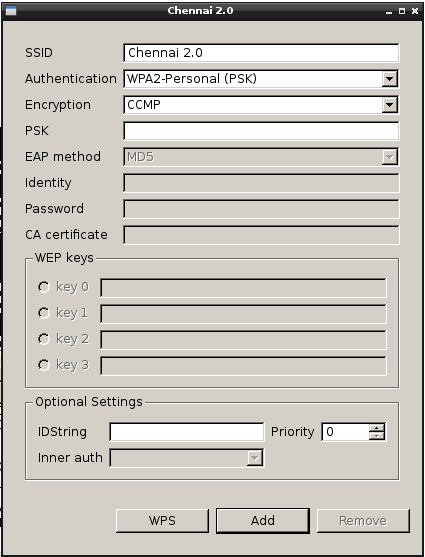The height and width of the screenshot is (557, 425).
Task: Increase Priority with up arrow
Action: (377, 428)
